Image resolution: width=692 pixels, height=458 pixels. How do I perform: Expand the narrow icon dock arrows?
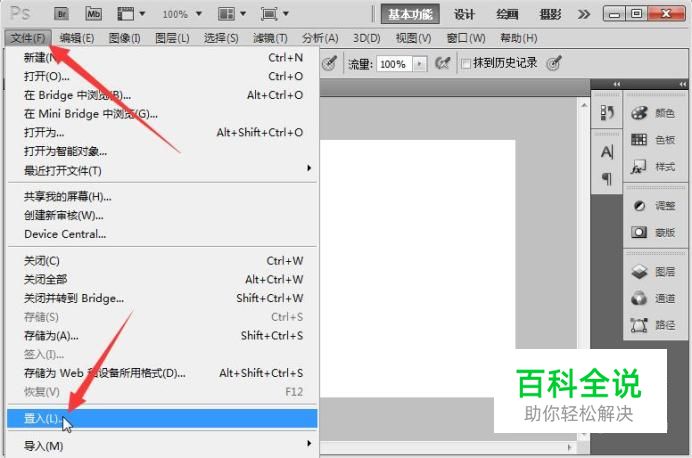[617, 84]
